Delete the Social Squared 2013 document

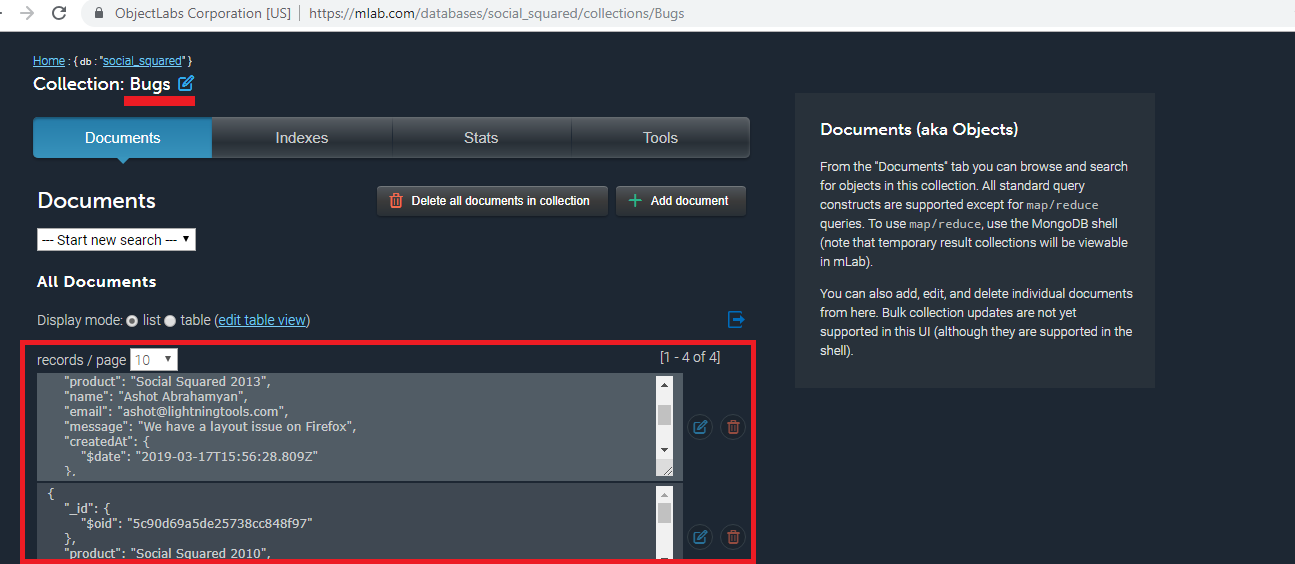[x=733, y=427]
